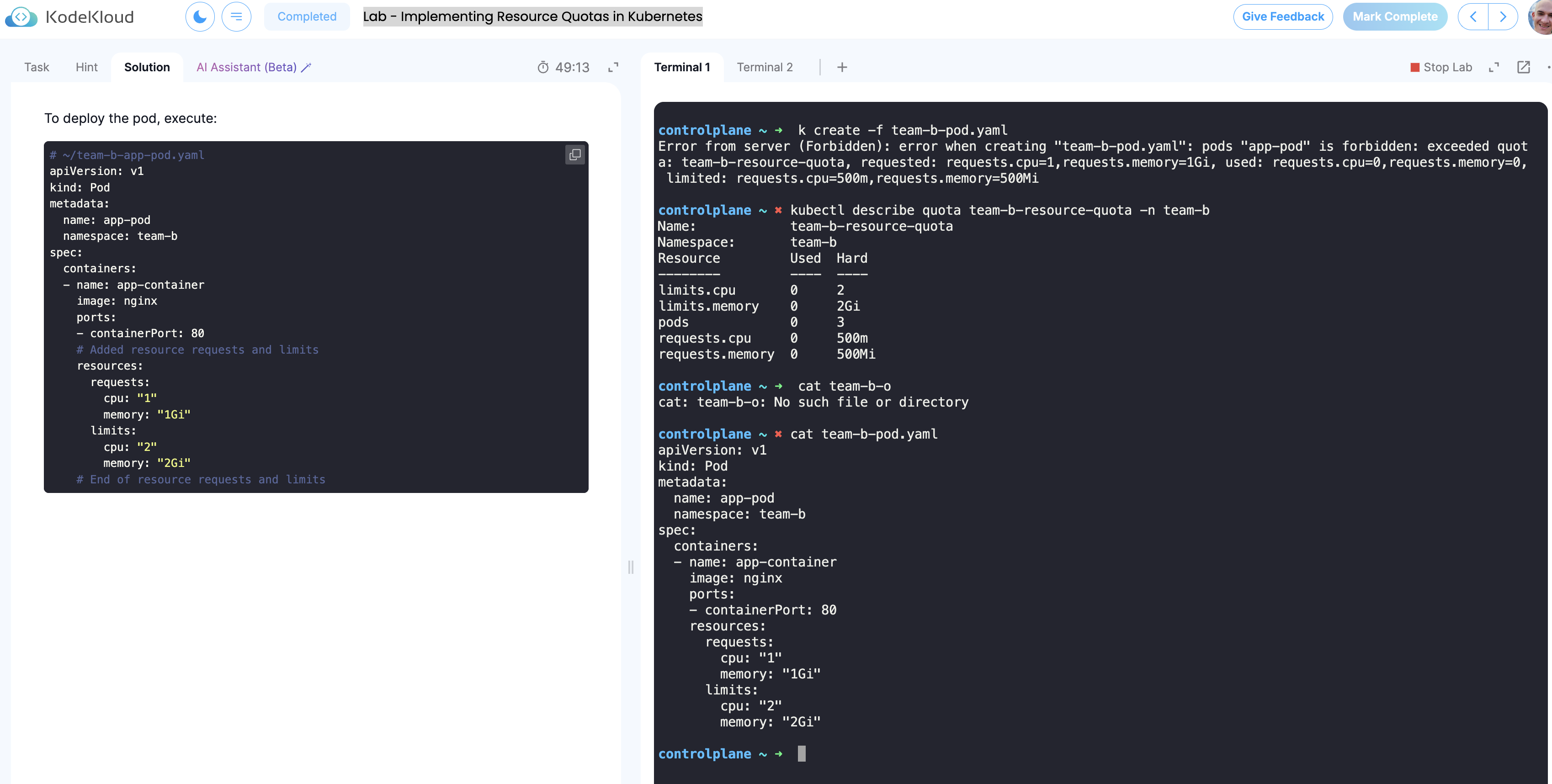Expand the terminal to fullscreen

pyautogui.click(x=1494, y=68)
